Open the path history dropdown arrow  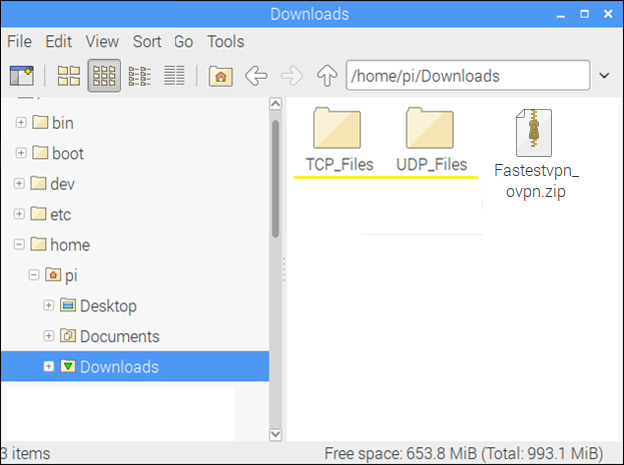point(604,76)
